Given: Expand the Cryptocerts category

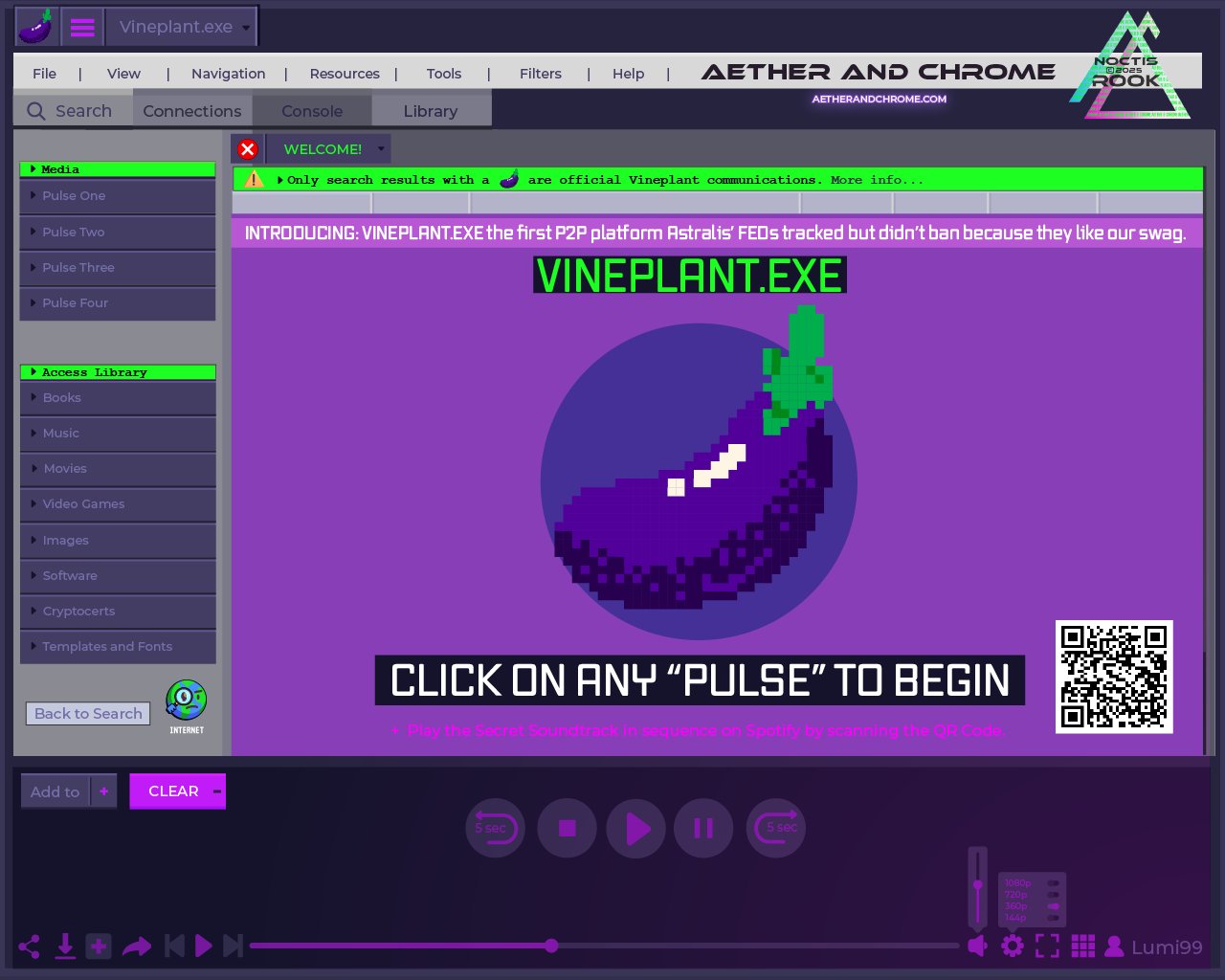Looking at the screenshot, I should (x=118, y=612).
